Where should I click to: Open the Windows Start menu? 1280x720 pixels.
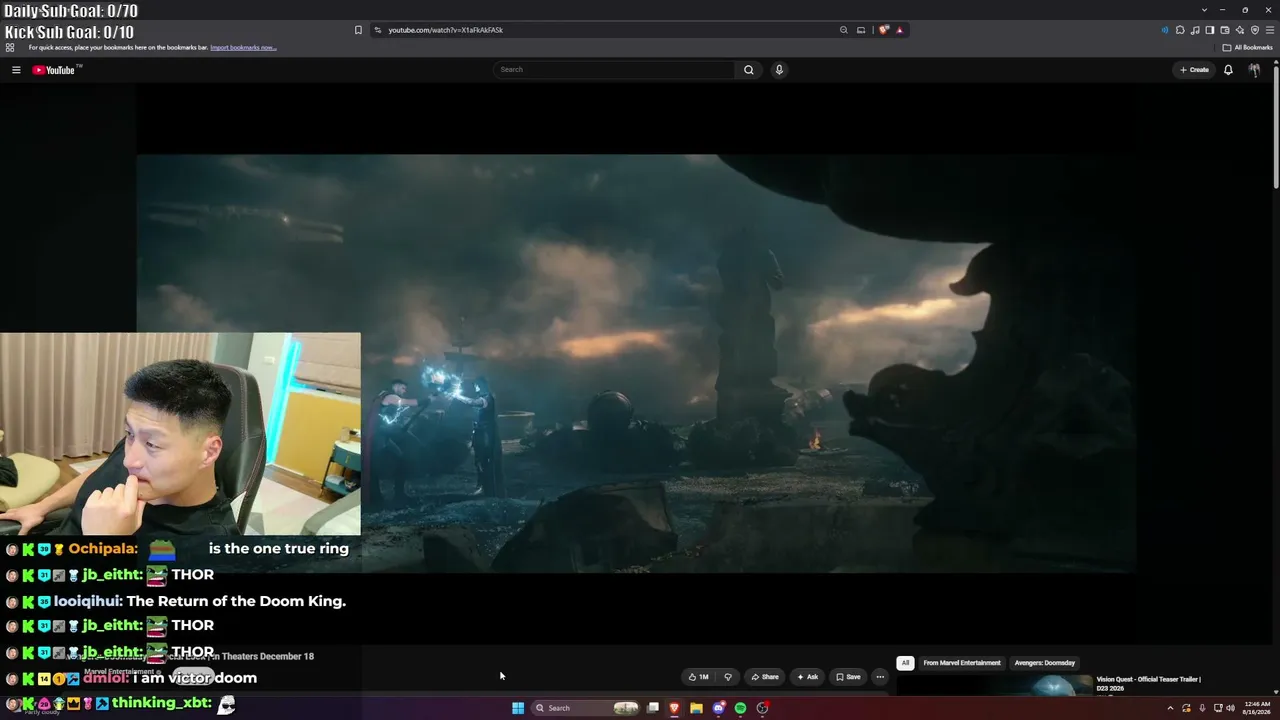click(x=518, y=708)
